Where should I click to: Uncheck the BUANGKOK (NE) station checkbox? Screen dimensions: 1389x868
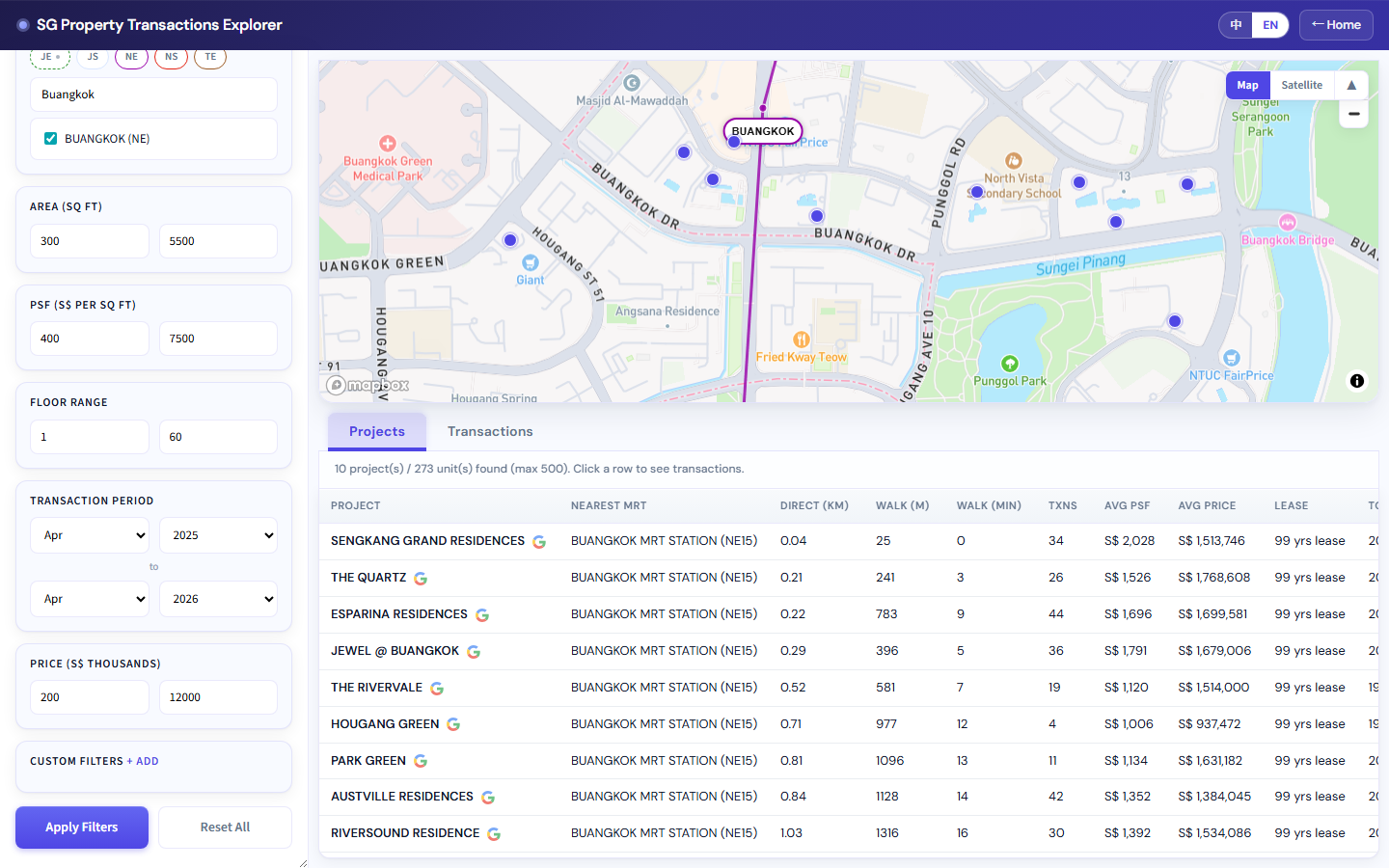tap(50, 139)
